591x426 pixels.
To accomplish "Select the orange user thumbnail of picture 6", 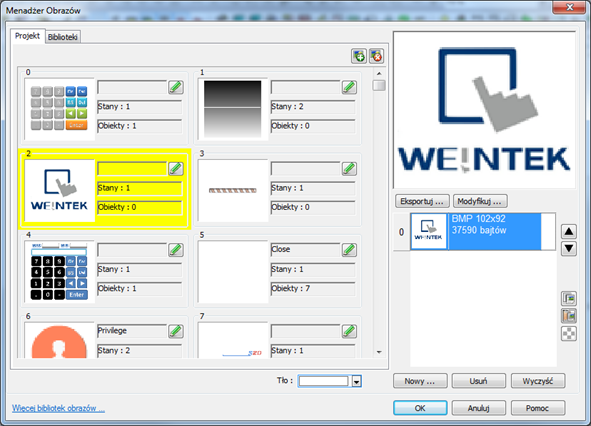I will [x=59, y=340].
